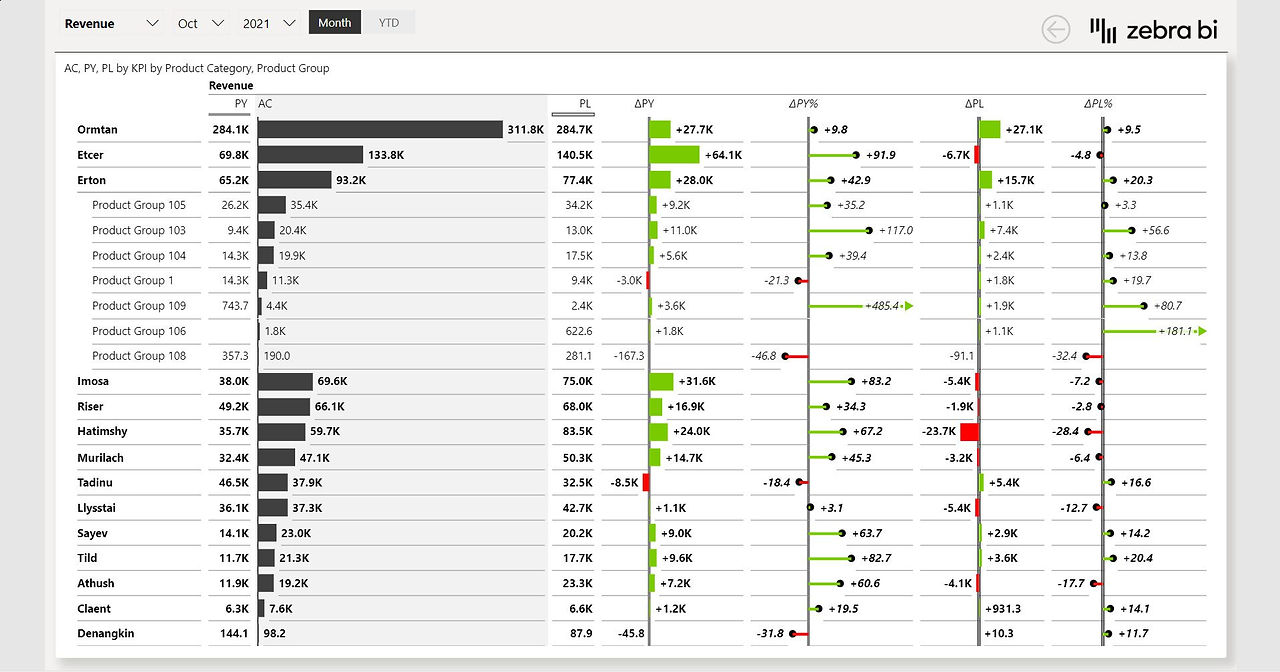1280x672 pixels.
Task: Click the green ΔPY bar for Etcer
Action: [675, 155]
